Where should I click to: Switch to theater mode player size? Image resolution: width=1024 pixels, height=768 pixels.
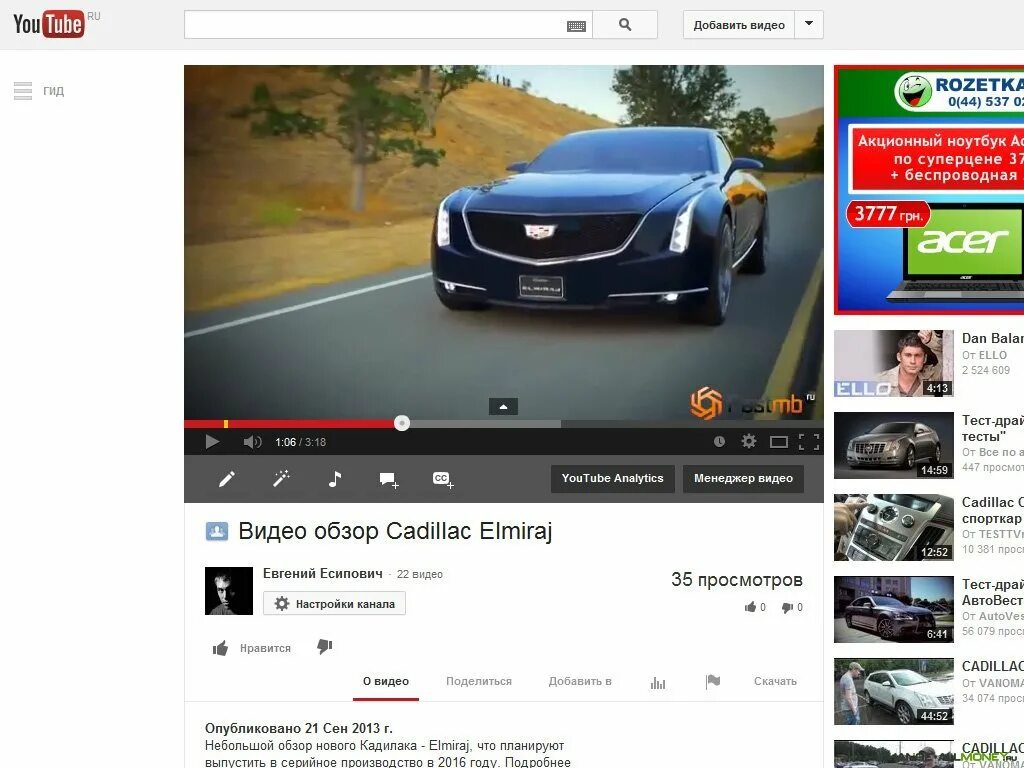pyautogui.click(x=778, y=442)
